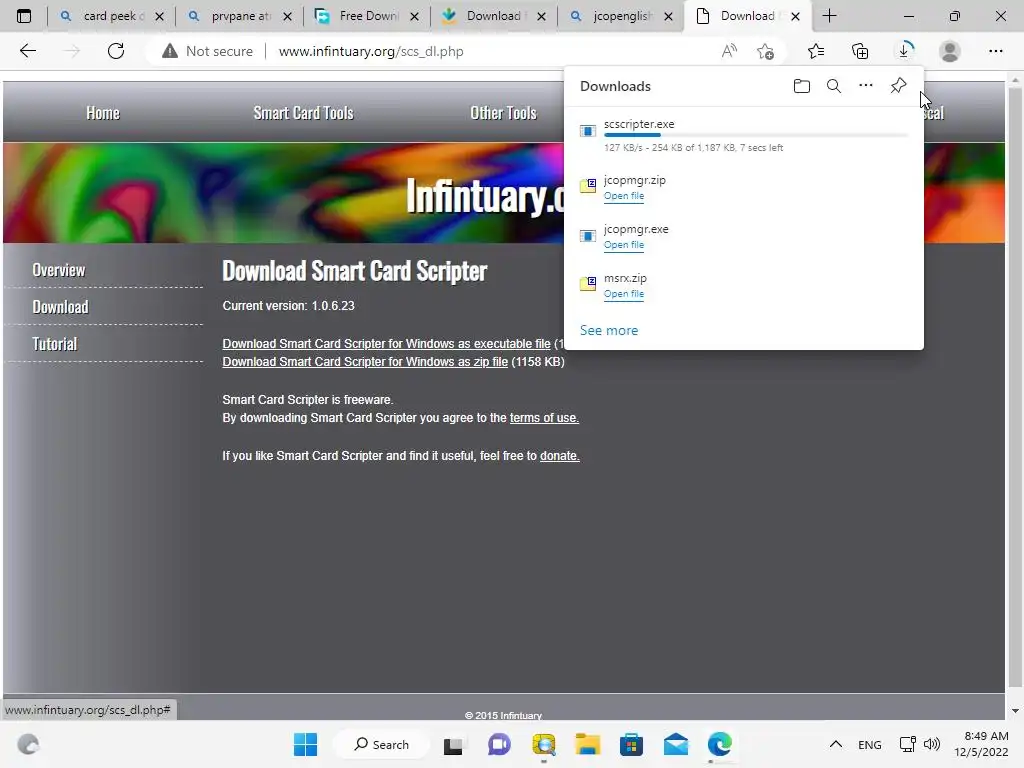The image size is (1024, 768).
Task: Go back with the browser back arrow
Action: coord(27,51)
